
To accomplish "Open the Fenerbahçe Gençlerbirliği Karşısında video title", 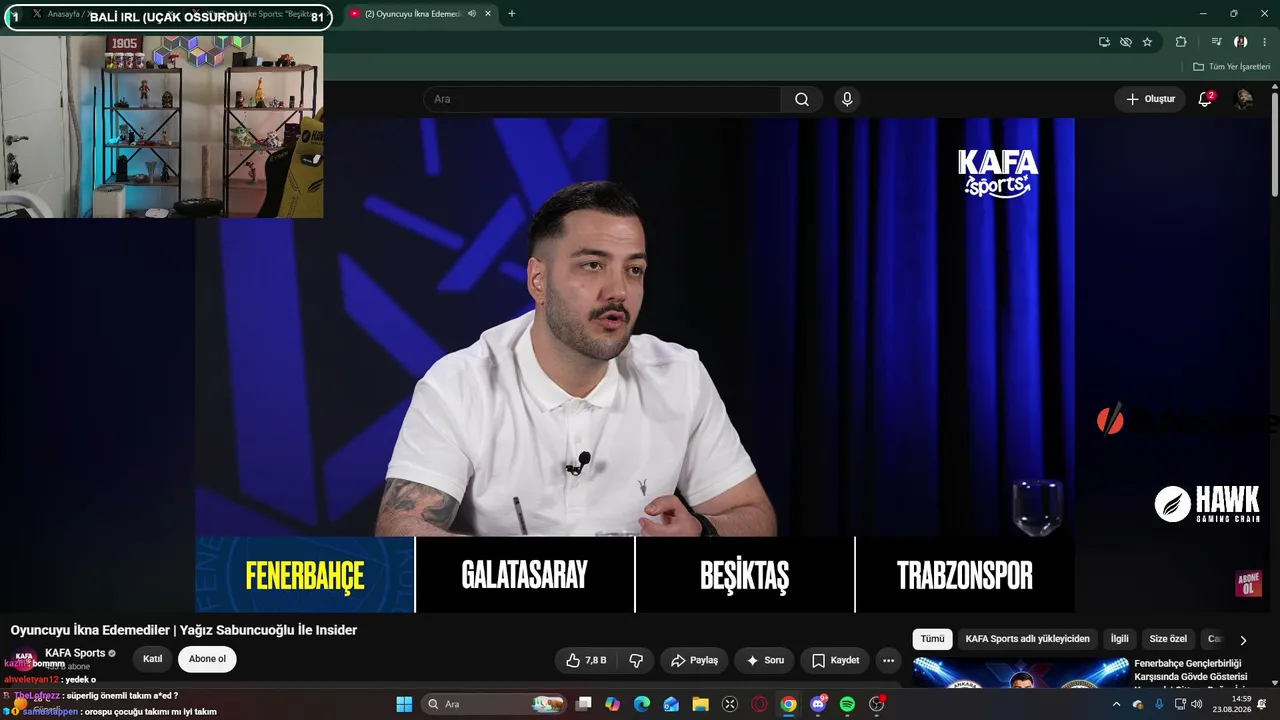I will point(1190,670).
